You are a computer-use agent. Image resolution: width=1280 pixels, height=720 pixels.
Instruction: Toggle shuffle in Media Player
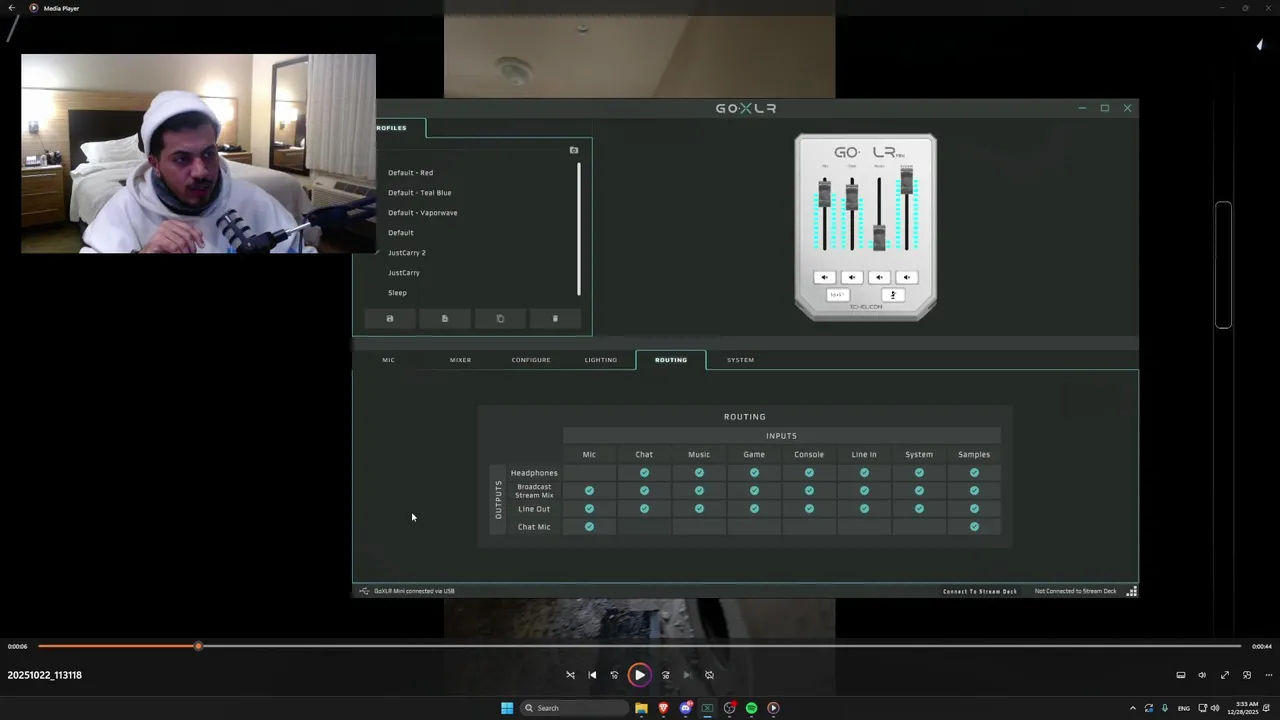click(570, 675)
